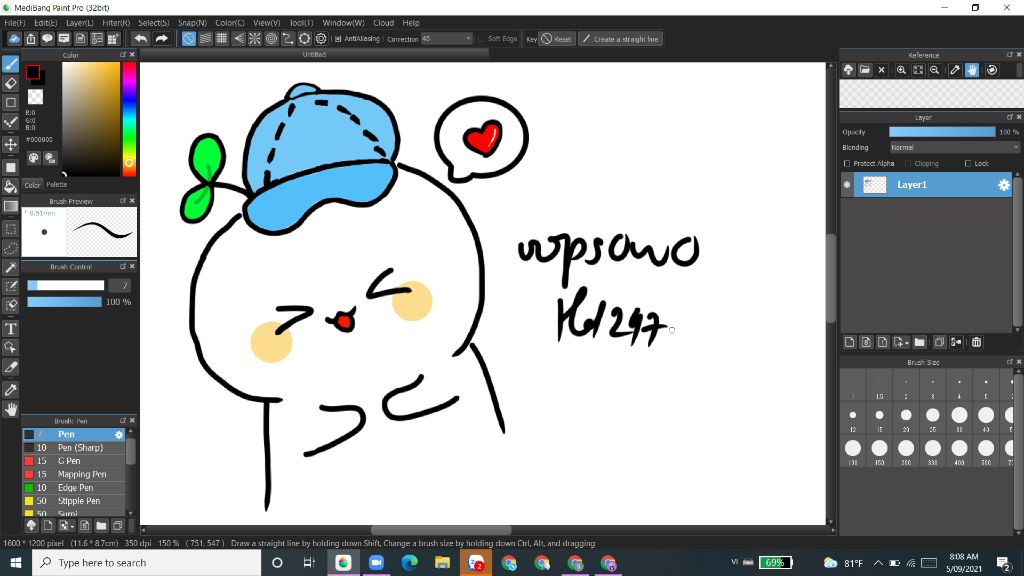This screenshot has height=576, width=1024.
Task: Click the Reset button
Action: pyautogui.click(x=556, y=39)
